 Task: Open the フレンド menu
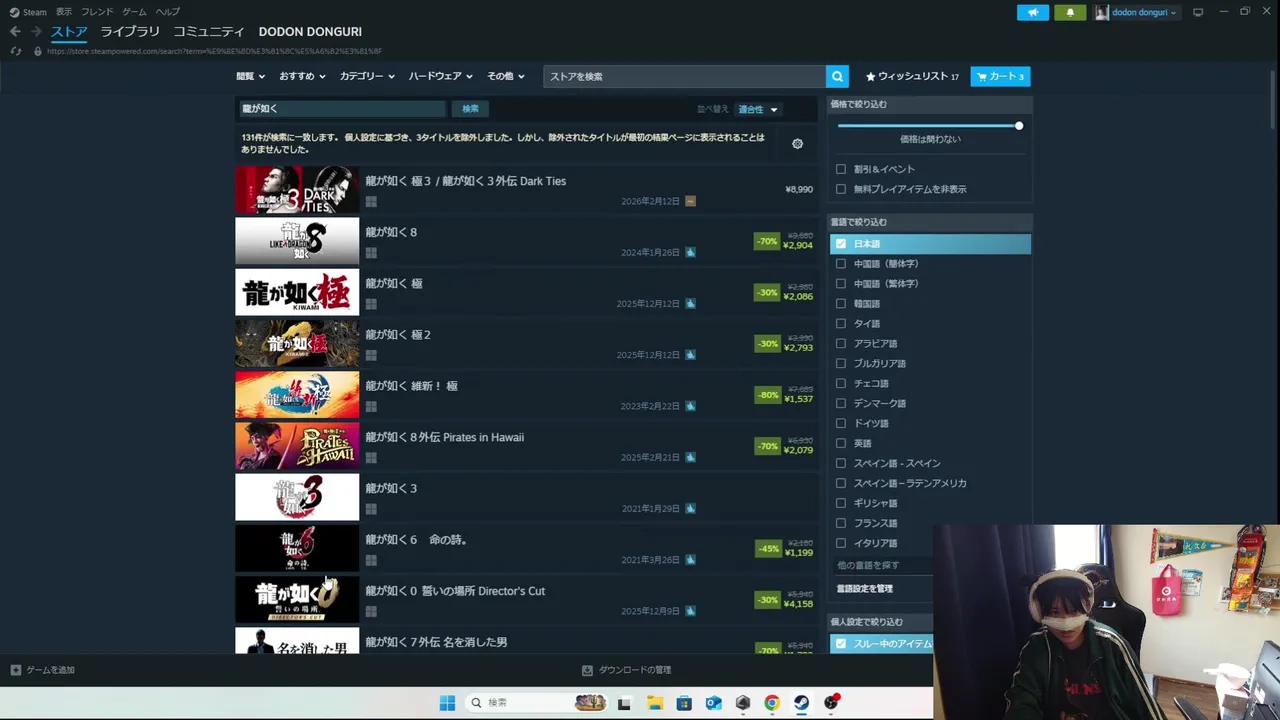click(x=97, y=12)
